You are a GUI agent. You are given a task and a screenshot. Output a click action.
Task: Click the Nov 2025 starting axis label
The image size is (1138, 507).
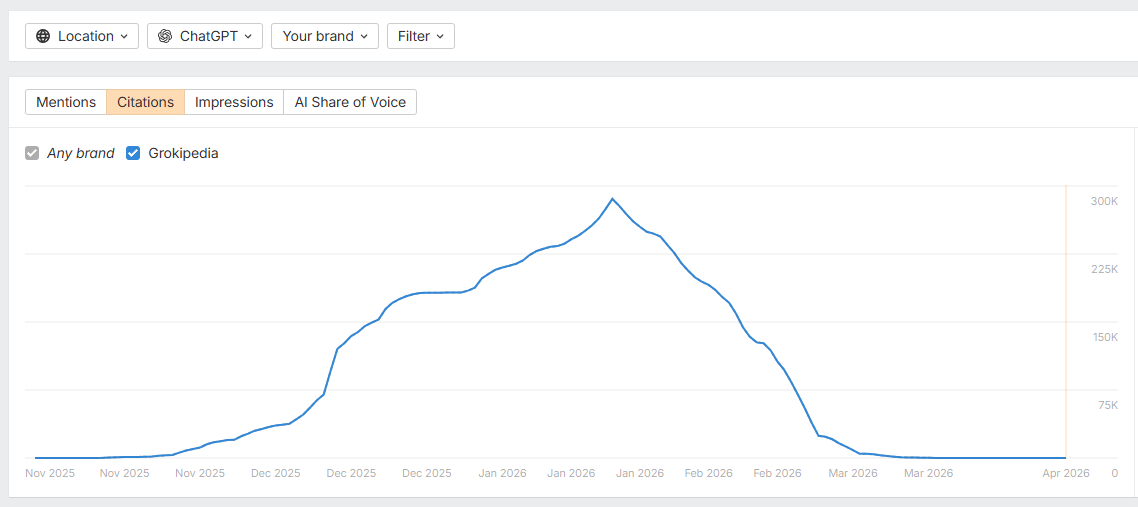(50, 473)
